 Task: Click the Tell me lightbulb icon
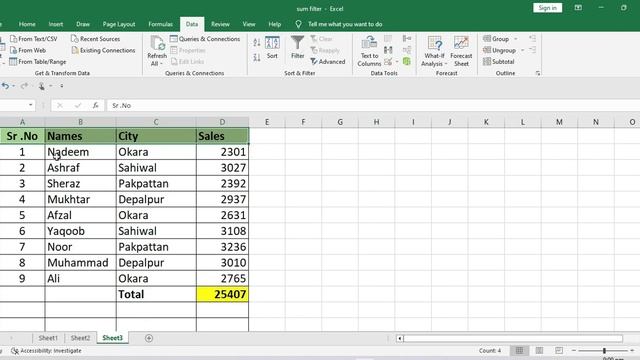tap(298, 24)
